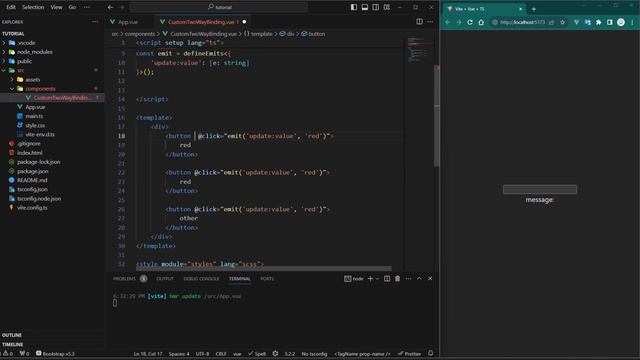Open App.vue in the explorer
This screenshot has width=640, height=360.
point(35,107)
